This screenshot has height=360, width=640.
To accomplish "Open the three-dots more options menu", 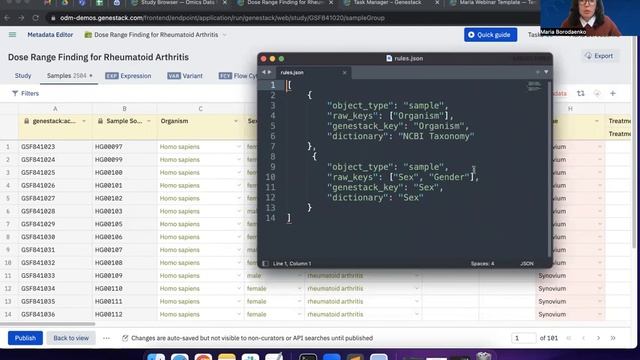I will click(107, 338).
